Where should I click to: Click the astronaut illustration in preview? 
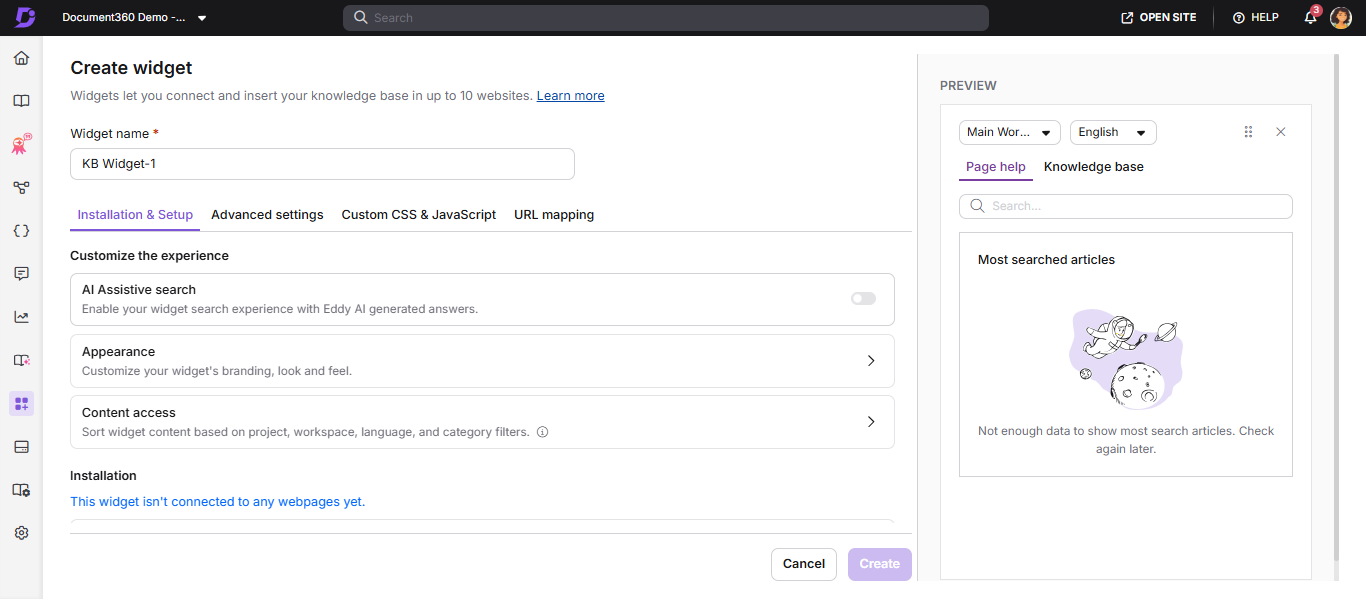click(x=1126, y=358)
